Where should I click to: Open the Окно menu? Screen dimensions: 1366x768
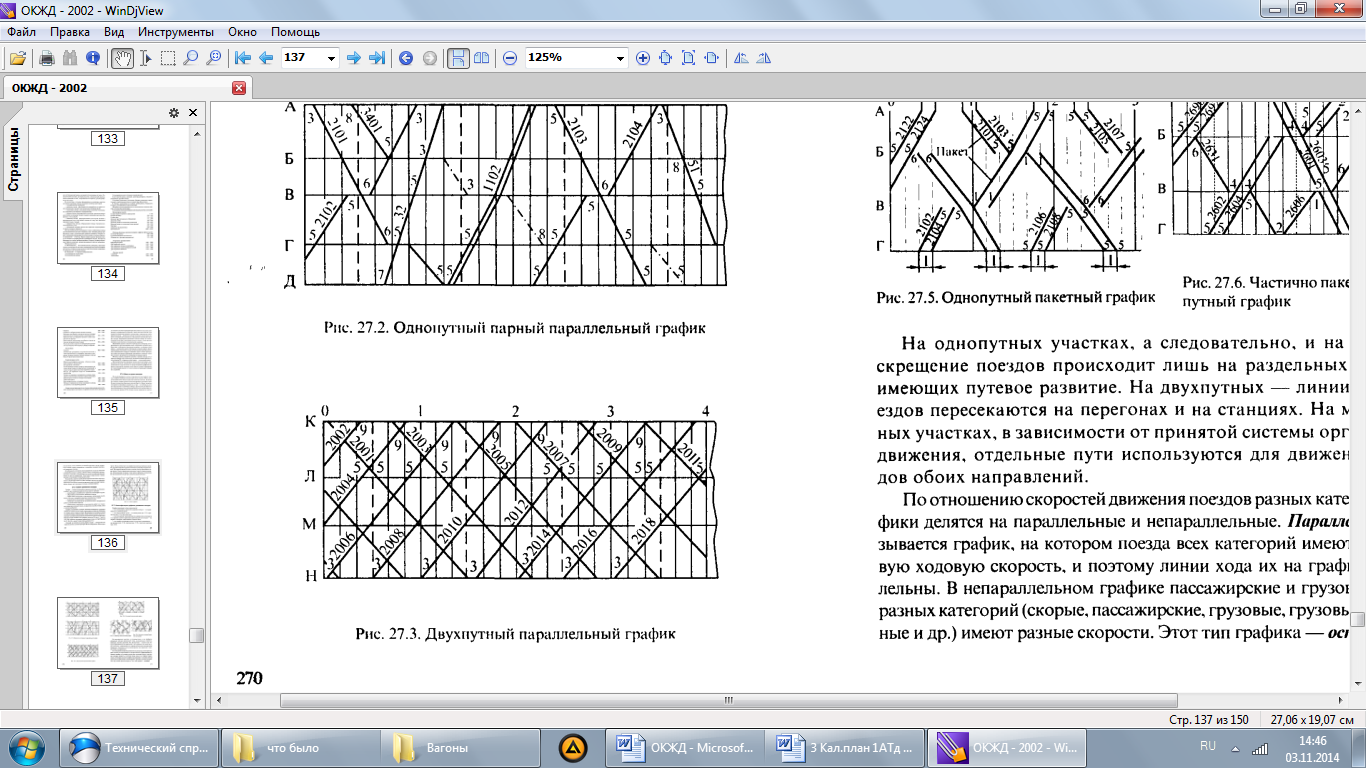point(243,32)
